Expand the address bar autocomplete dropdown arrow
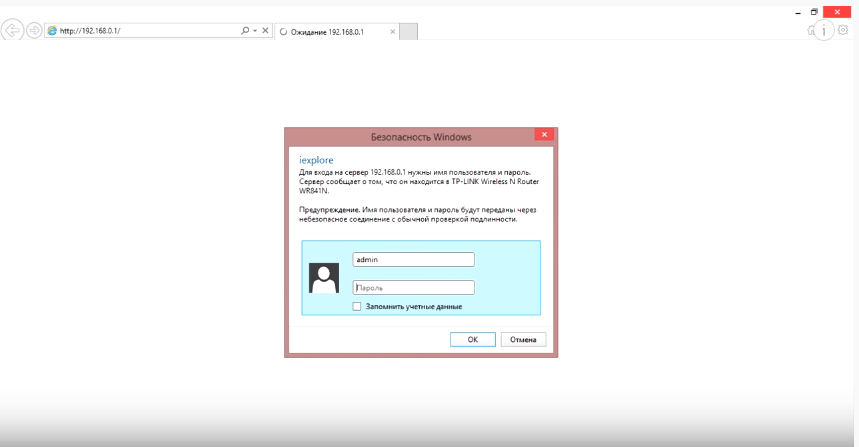This screenshot has width=859, height=447. click(x=255, y=31)
